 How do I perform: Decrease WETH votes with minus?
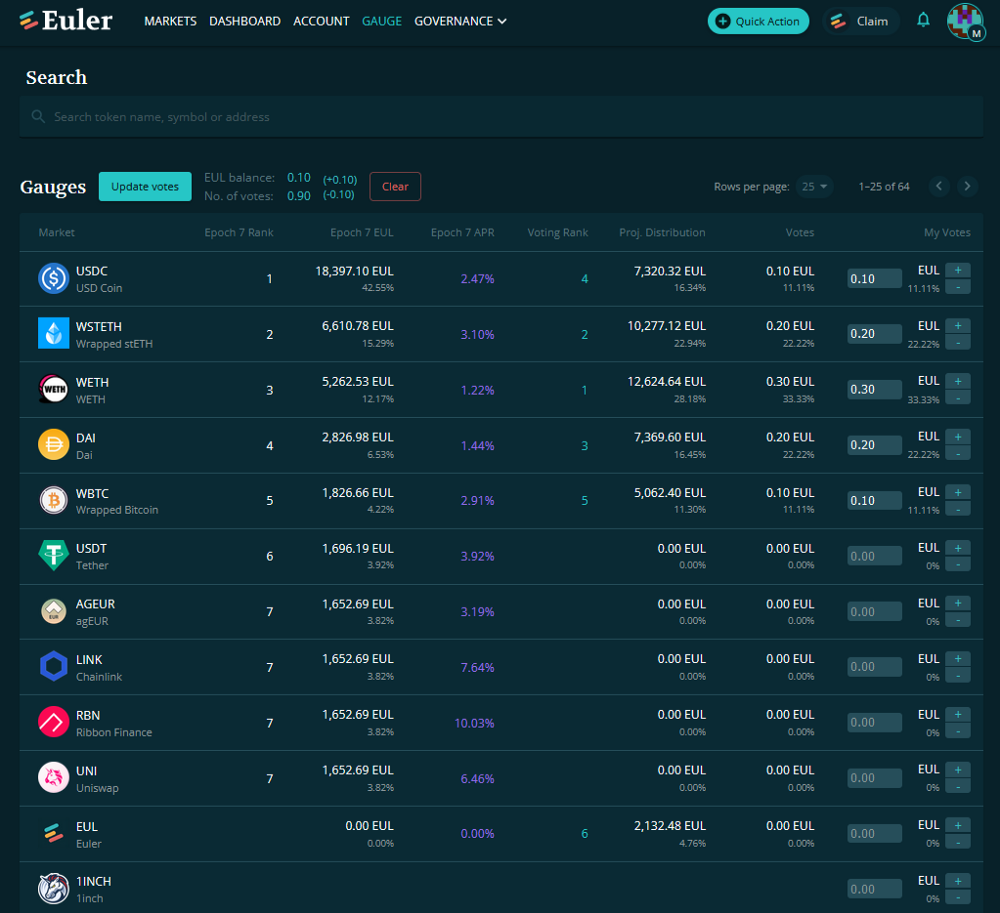click(958, 398)
